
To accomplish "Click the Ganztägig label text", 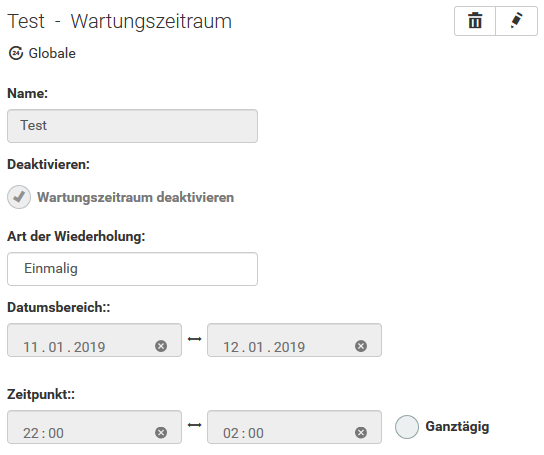I will click(457, 427).
